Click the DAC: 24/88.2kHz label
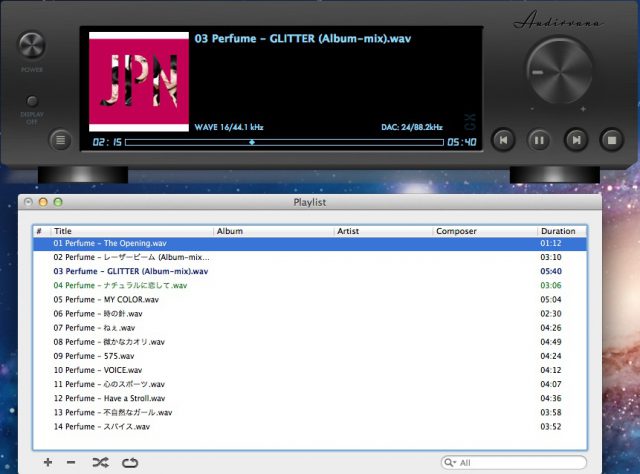 point(412,127)
